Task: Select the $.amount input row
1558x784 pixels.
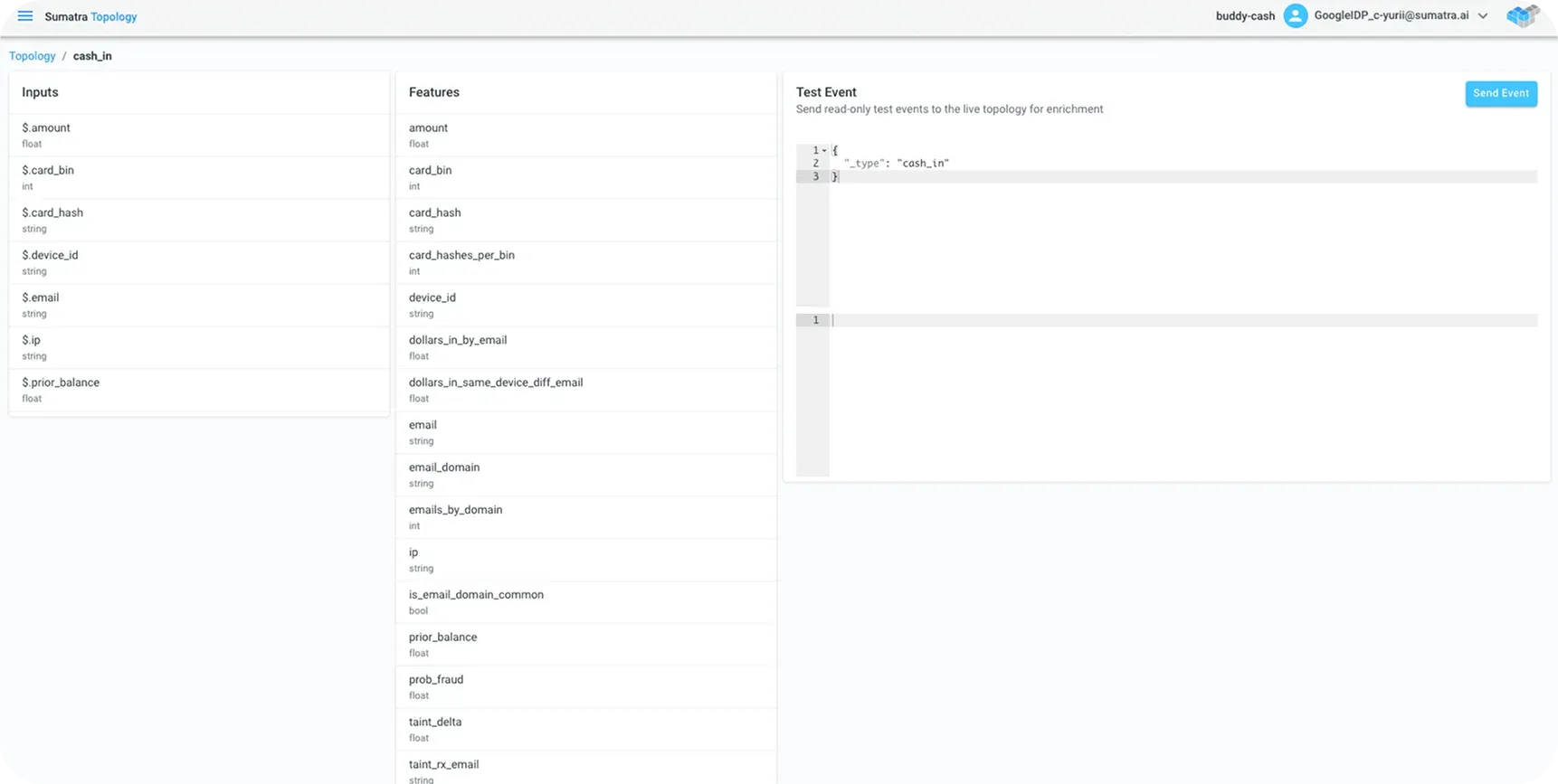Action: pos(199,135)
